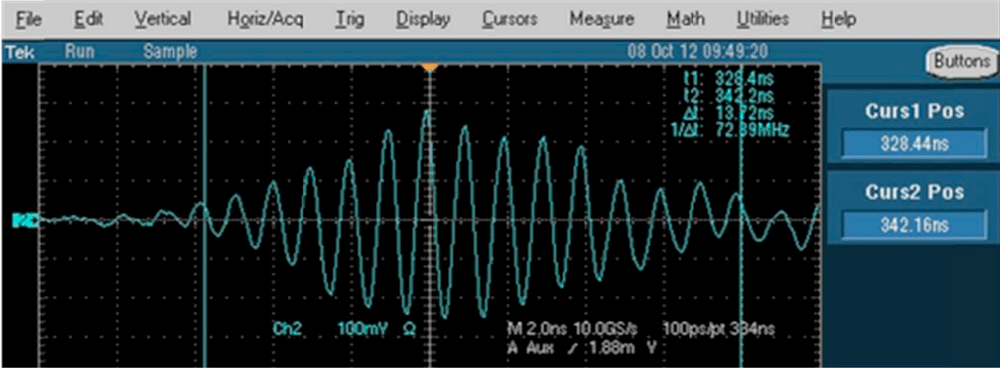This screenshot has width=1000, height=368.
Task: Open the Measure menu
Action: pos(601,20)
